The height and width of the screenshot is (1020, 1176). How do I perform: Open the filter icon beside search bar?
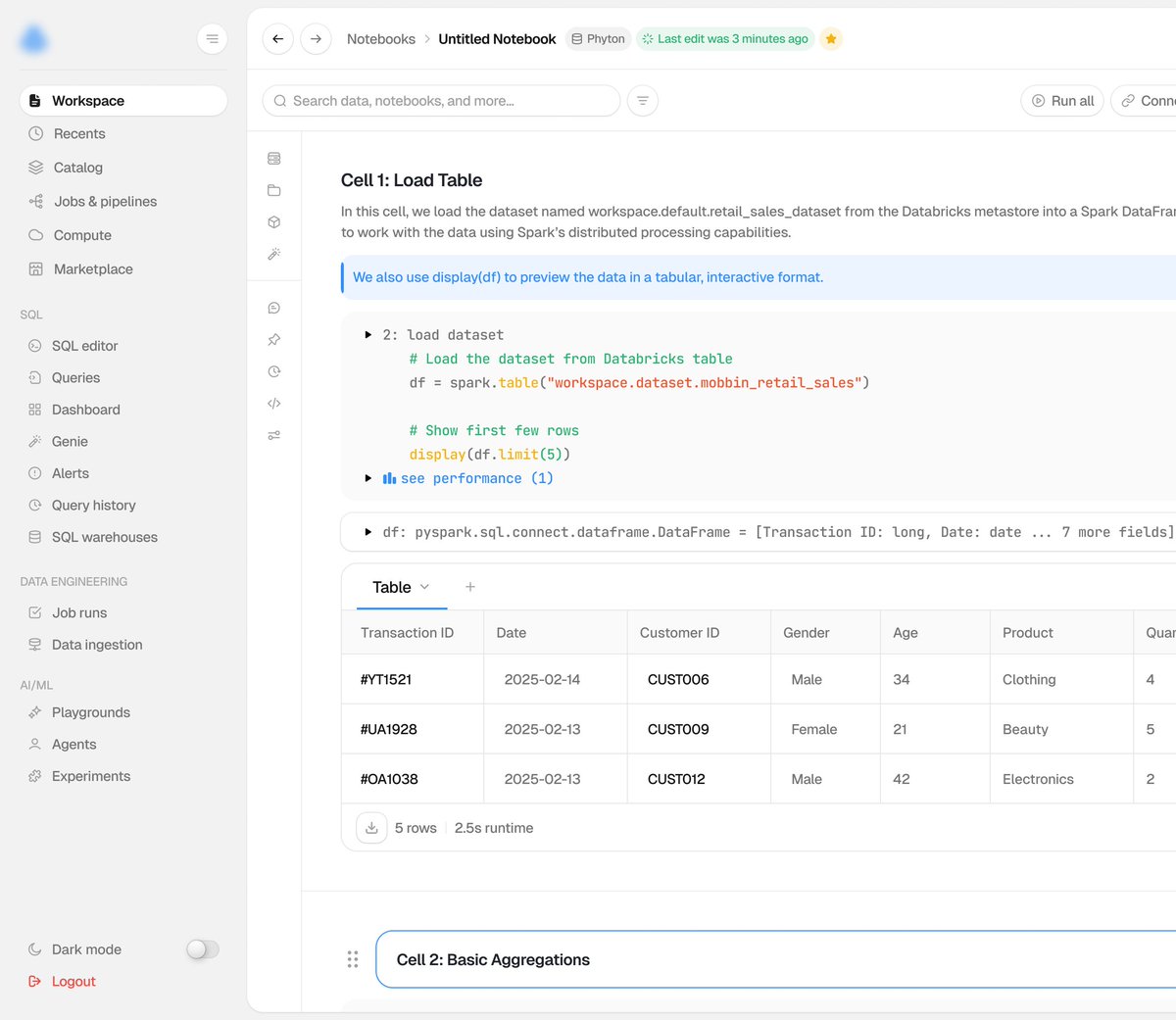click(643, 101)
